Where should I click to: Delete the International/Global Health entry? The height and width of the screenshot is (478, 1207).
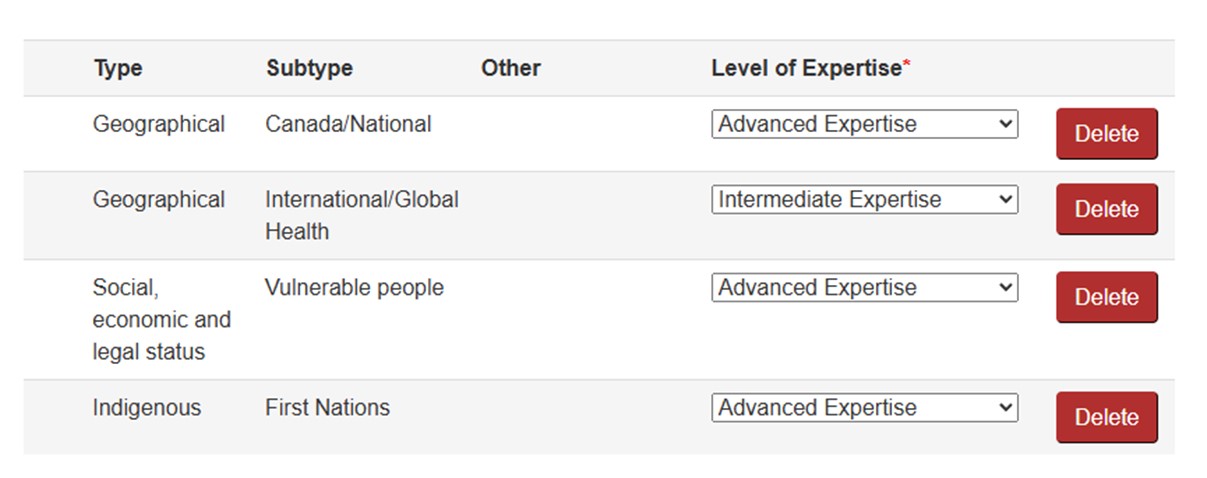[x=1106, y=209]
